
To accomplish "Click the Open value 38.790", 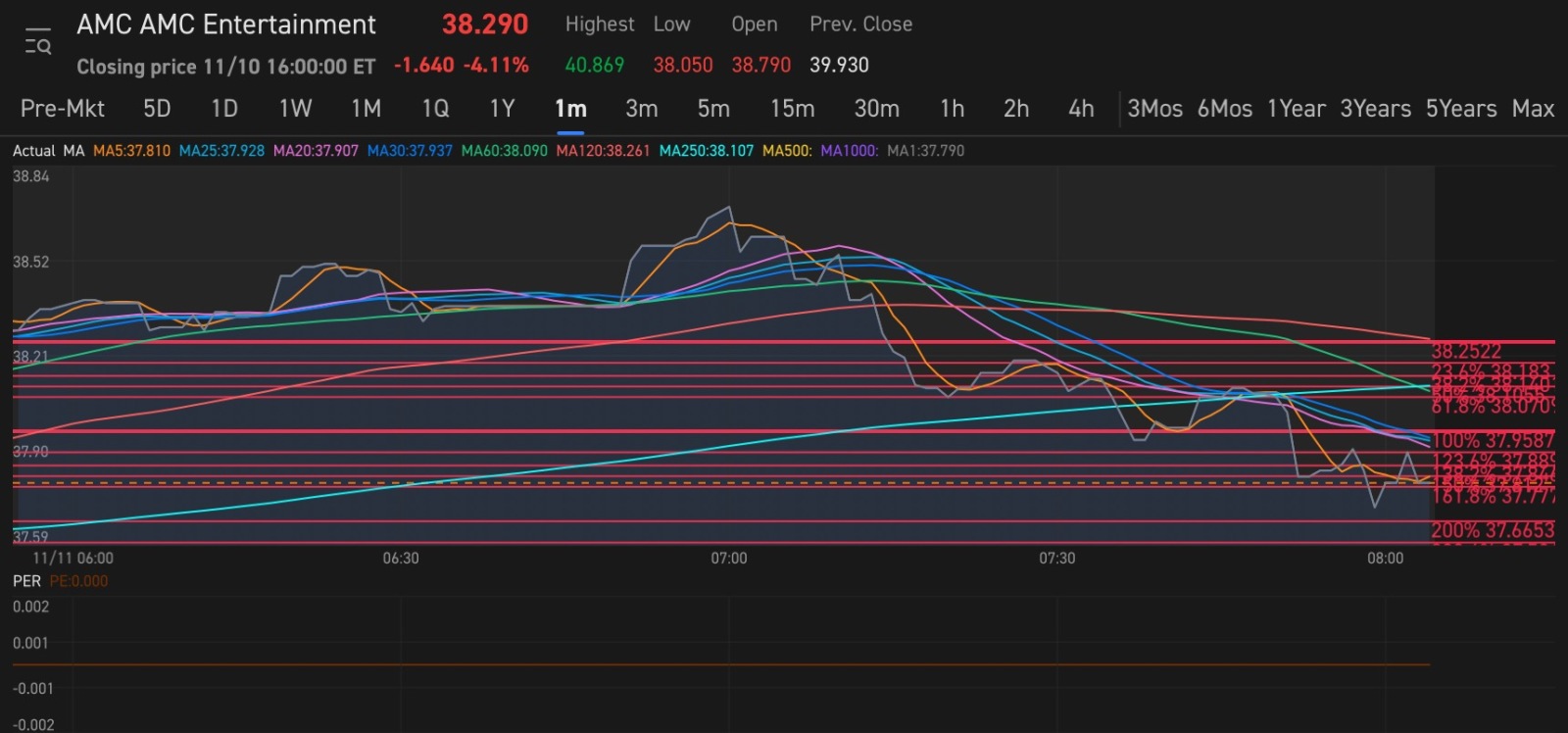I will (761, 65).
